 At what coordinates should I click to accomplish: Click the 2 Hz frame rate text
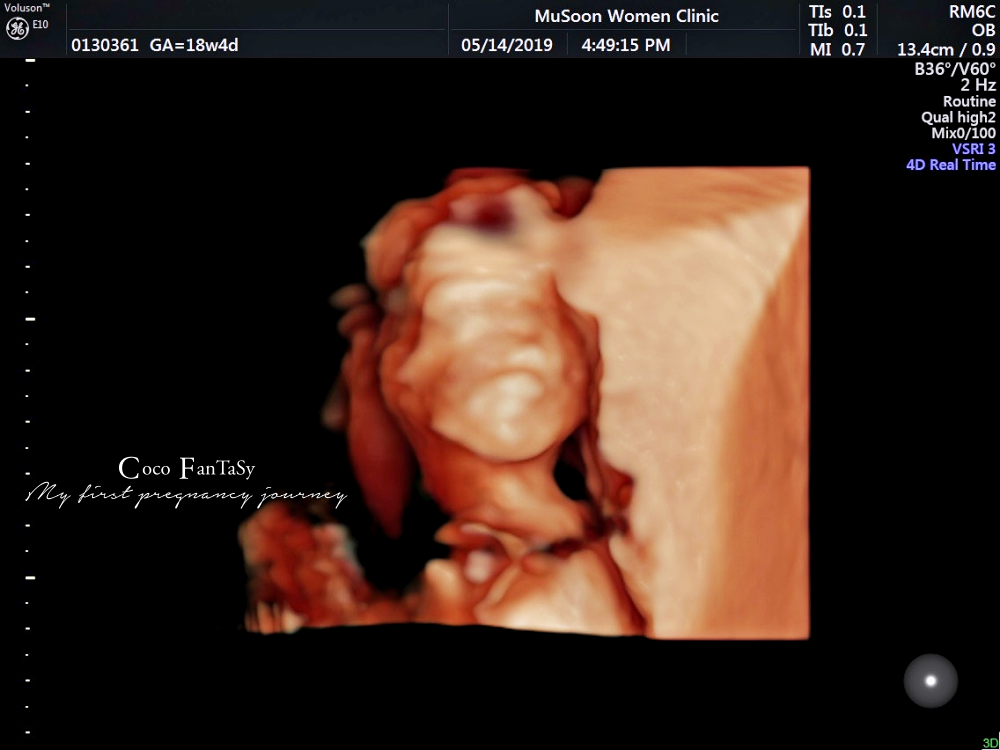pos(978,85)
